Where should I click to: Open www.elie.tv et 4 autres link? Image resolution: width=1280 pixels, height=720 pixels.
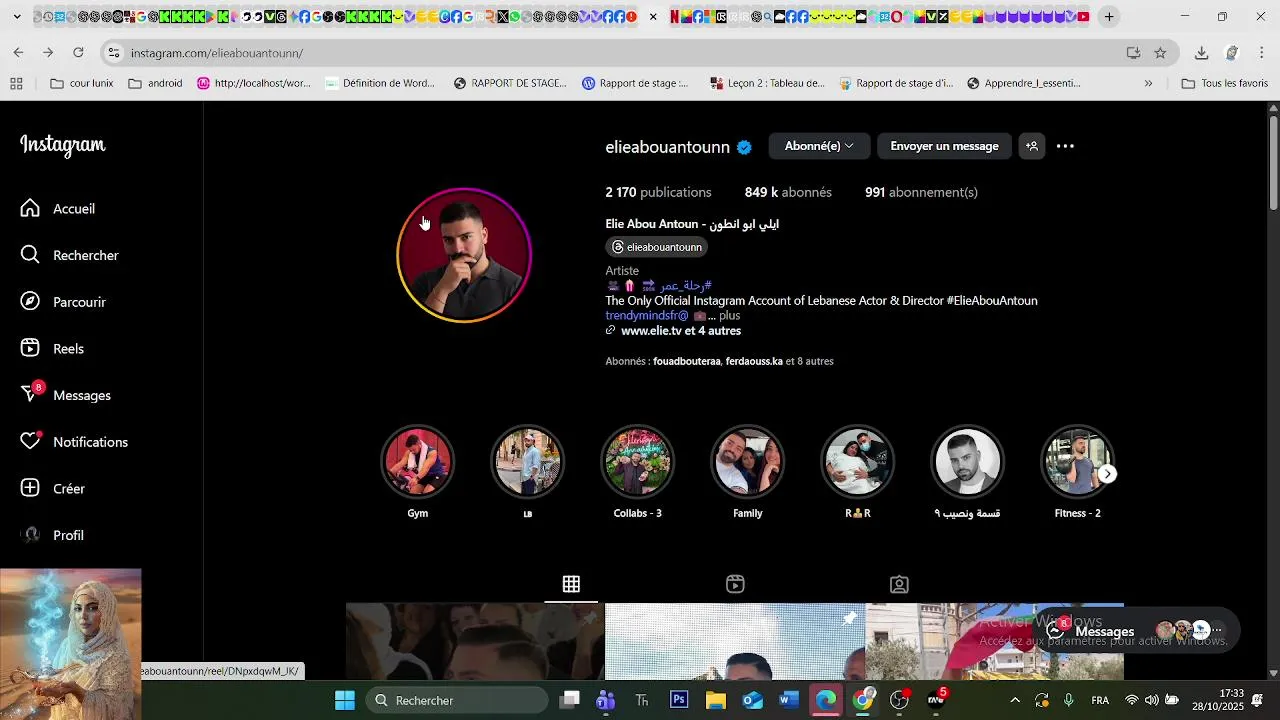[x=681, y=330]
